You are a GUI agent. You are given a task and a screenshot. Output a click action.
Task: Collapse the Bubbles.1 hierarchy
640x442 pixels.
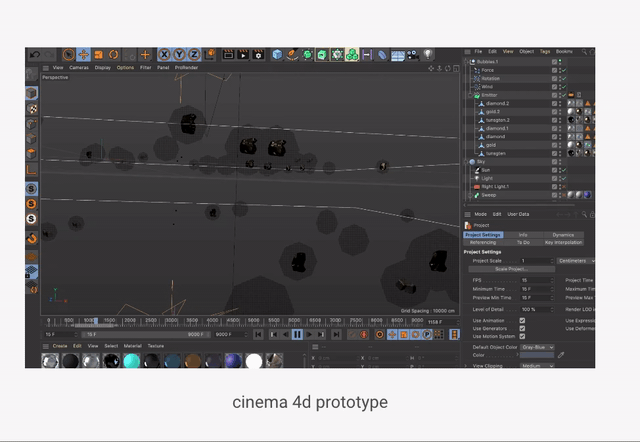tap(467, 62)
